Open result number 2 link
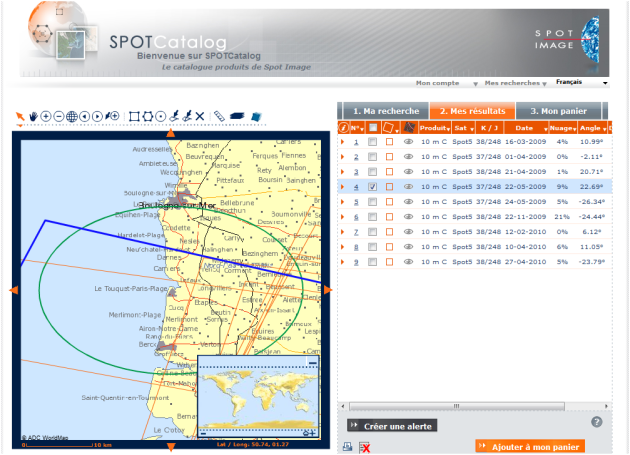 tap(356, 157)
